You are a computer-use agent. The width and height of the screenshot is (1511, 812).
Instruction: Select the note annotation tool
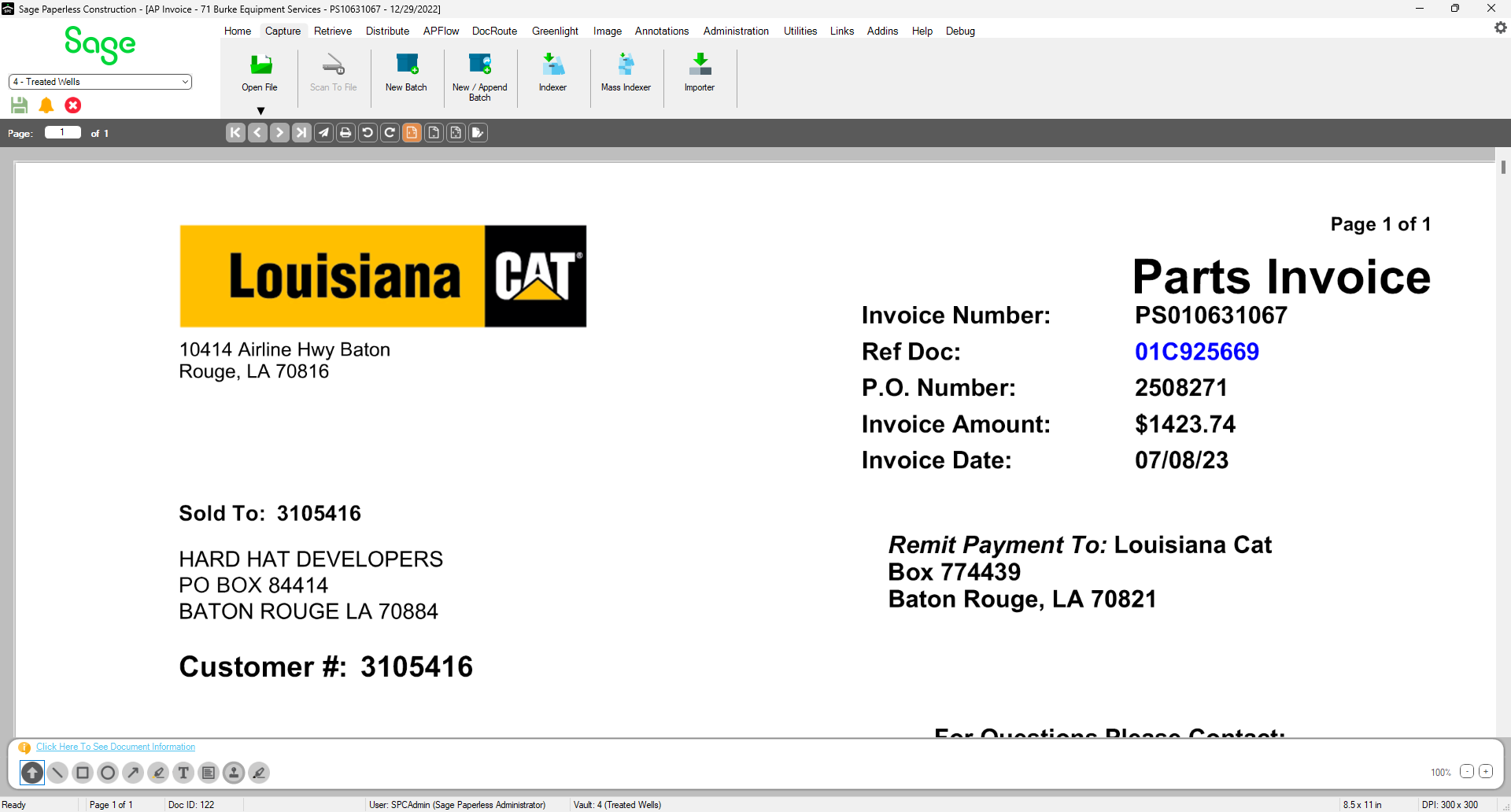pyautogui.click(x=209, y=773)
